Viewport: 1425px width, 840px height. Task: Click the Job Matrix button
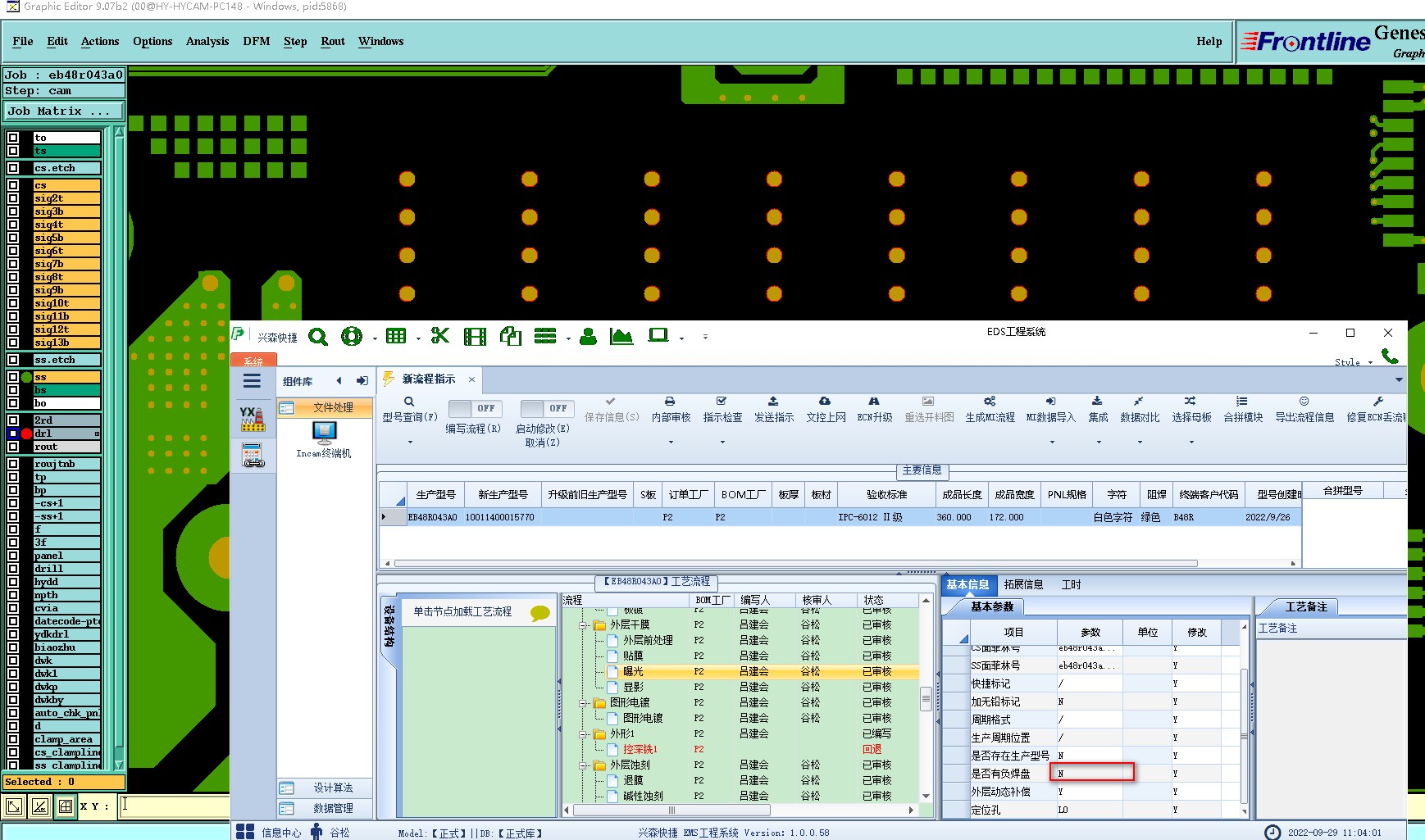[x=64, y=111]
